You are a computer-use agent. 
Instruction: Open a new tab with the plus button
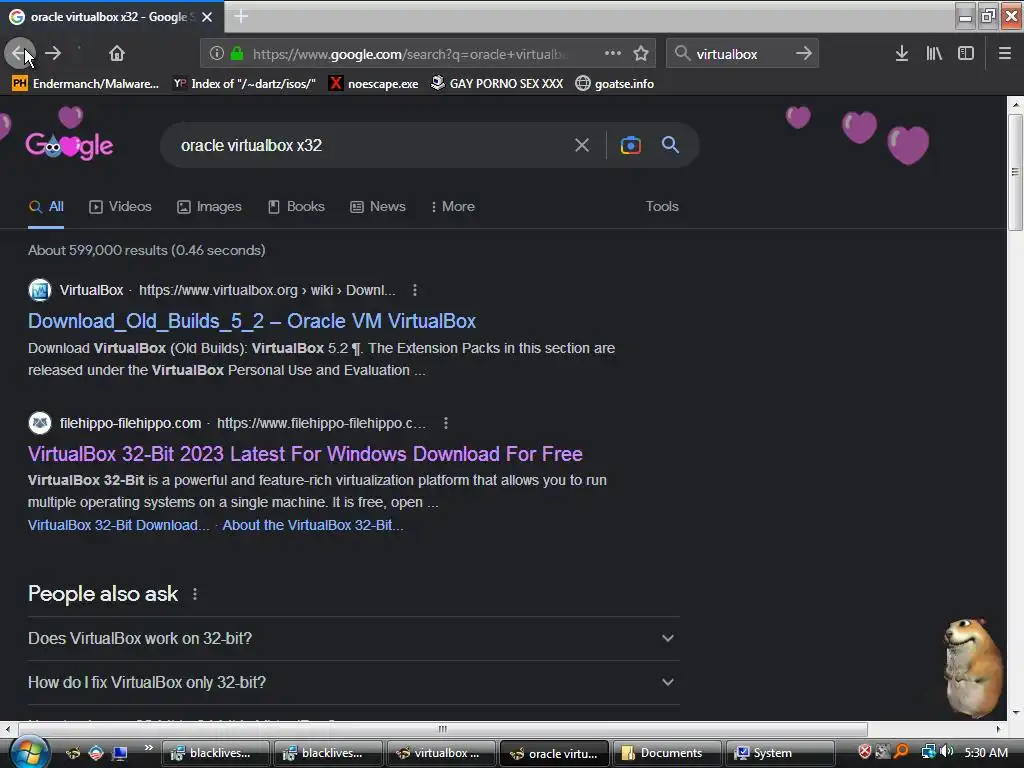(241, 16)
